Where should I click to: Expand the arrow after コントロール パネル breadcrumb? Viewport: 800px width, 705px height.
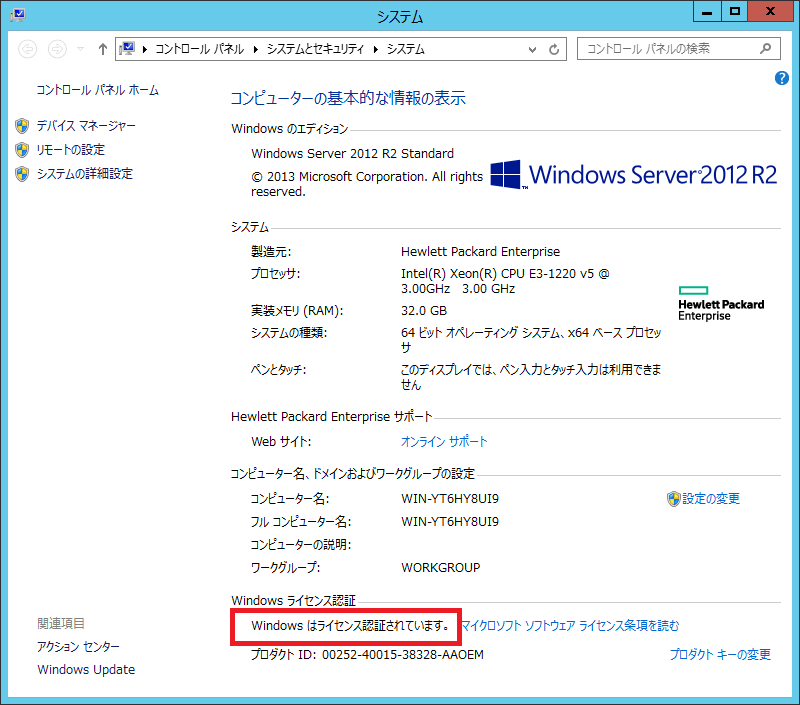[256, 49]
